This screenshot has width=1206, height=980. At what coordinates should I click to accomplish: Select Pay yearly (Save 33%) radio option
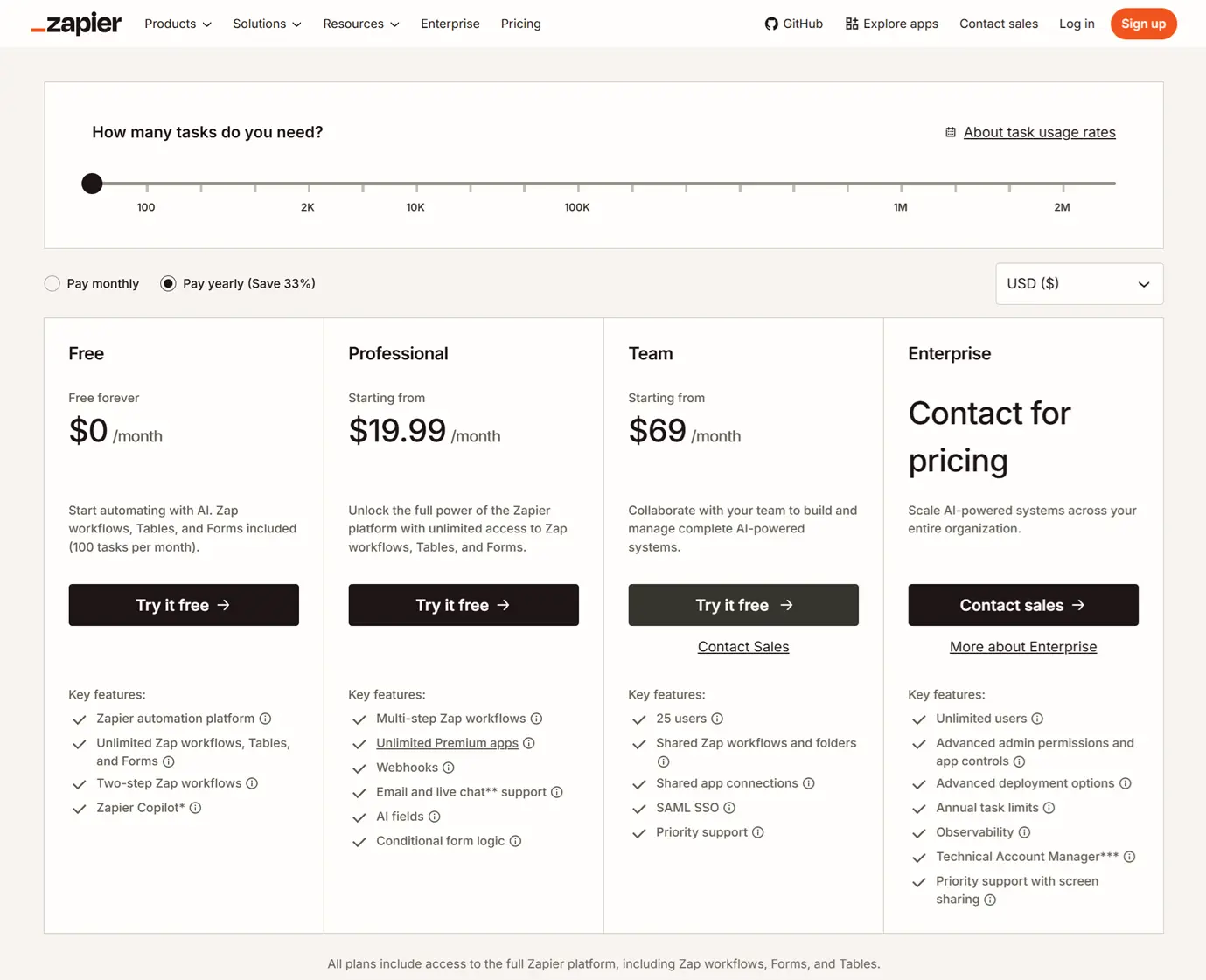[169, 283]
